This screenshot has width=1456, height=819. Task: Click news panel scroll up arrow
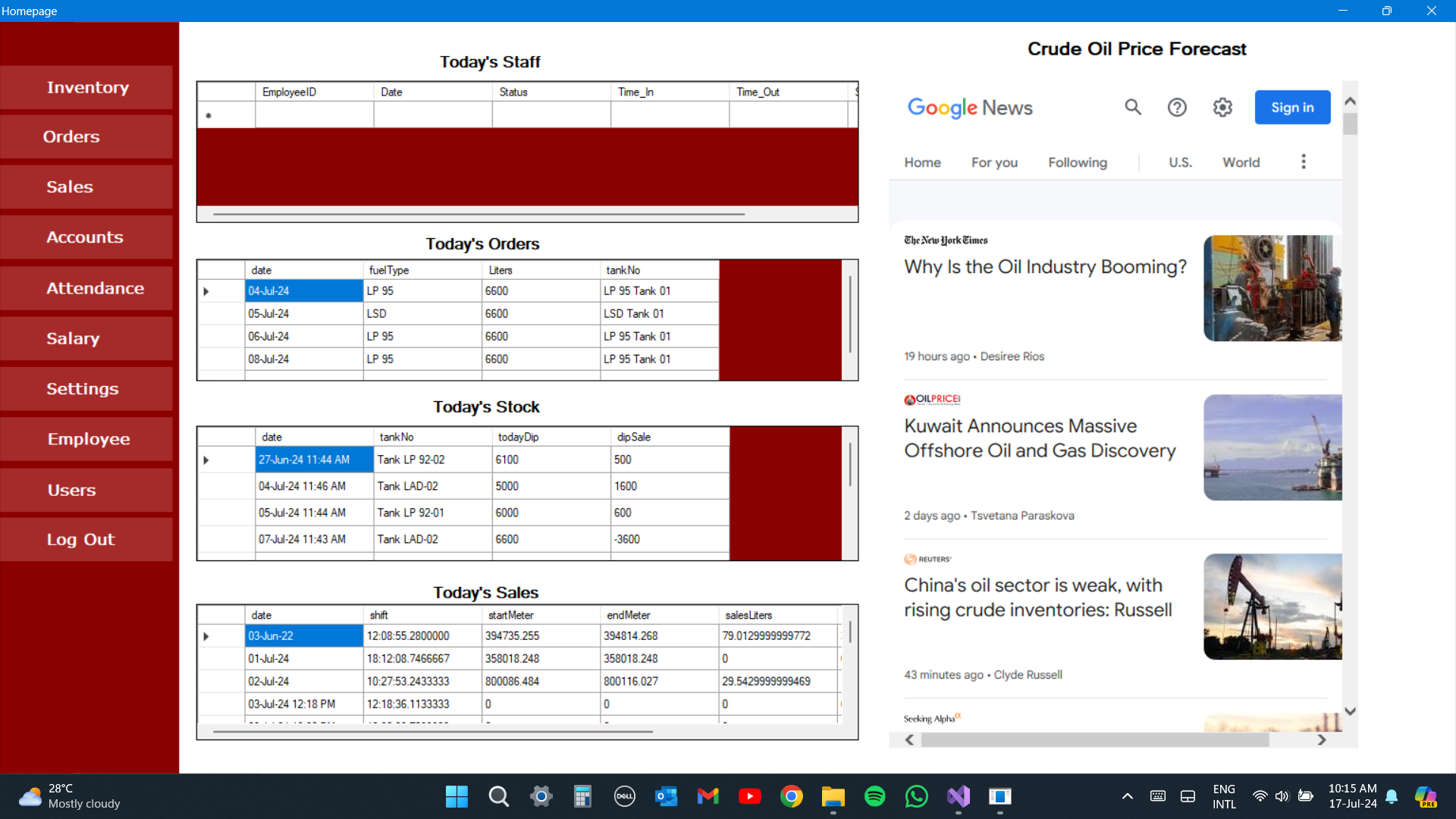pos(1350,101)
